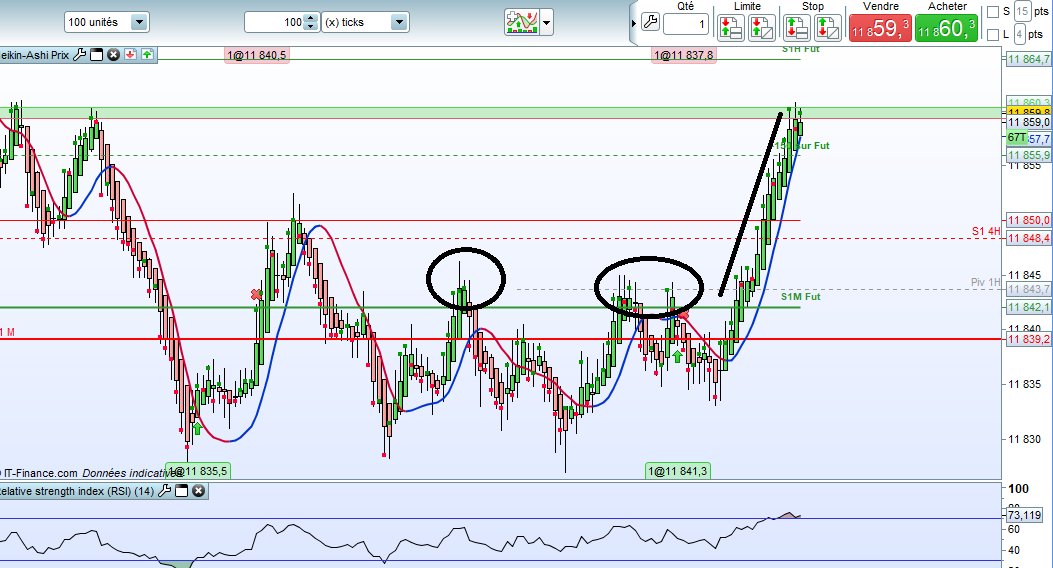Maximize the RSI indicator panel

point(181,491)
